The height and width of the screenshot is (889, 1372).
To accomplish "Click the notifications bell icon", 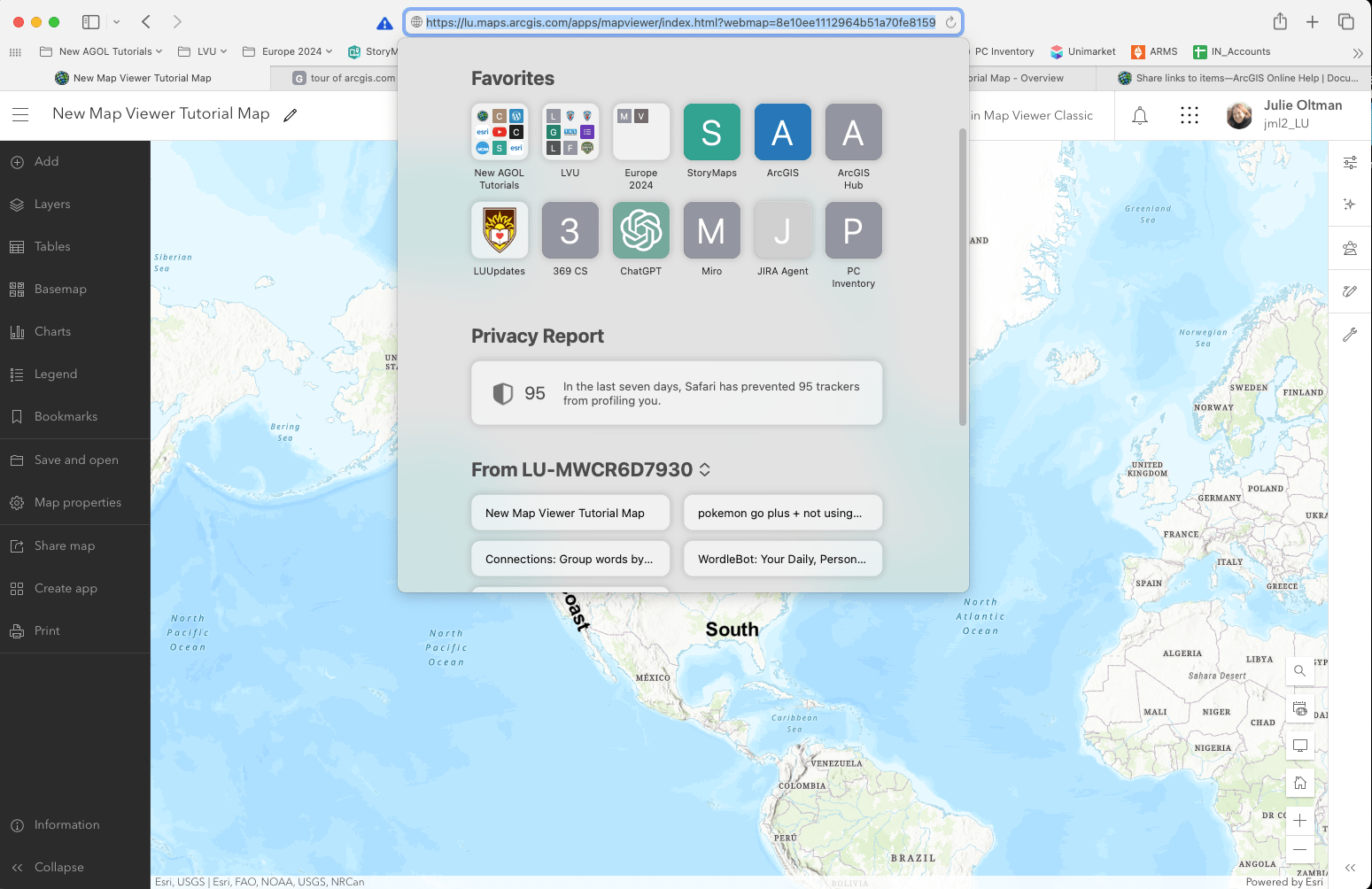I will [1140, 116].
